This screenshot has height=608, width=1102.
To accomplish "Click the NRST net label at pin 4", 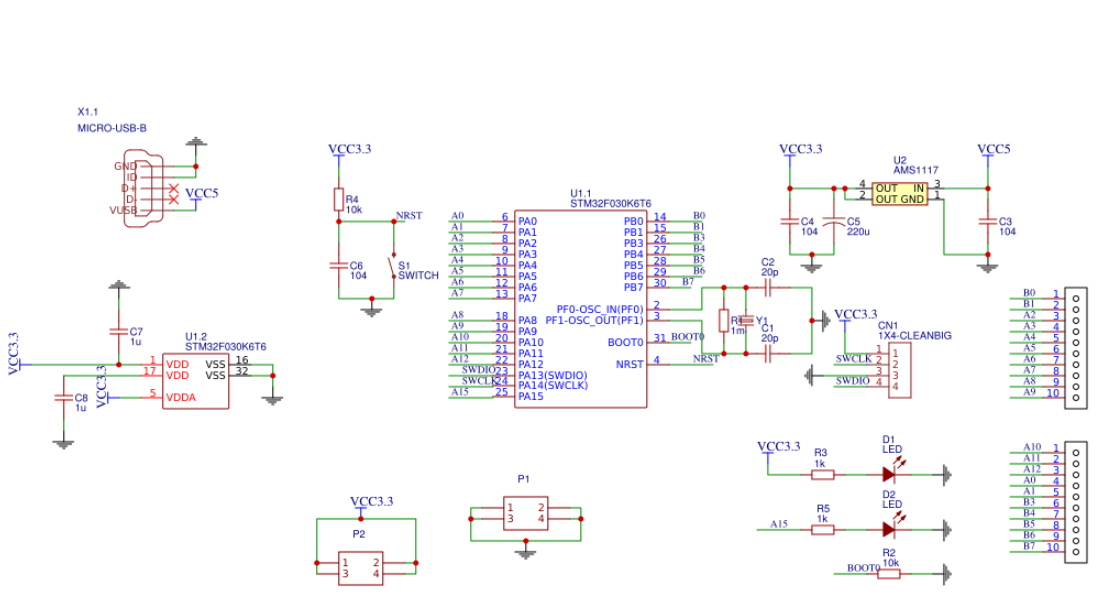I will (x=706, y=358).
